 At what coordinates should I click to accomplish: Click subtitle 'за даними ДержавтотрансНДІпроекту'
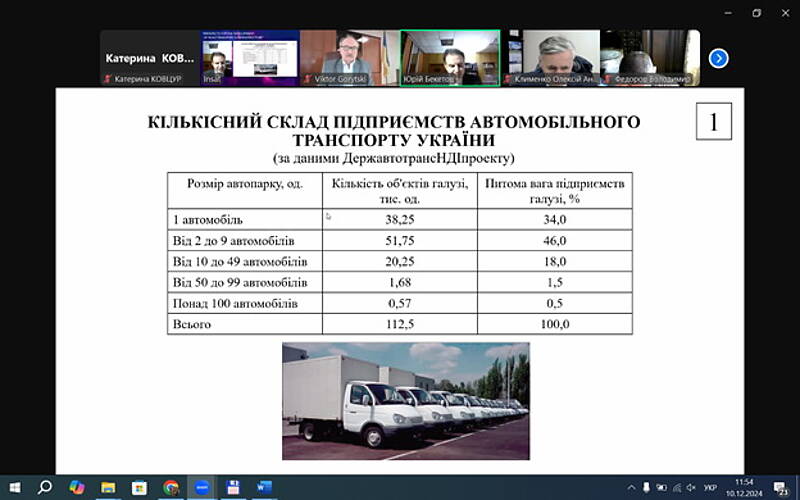click(x=394, y=159)
